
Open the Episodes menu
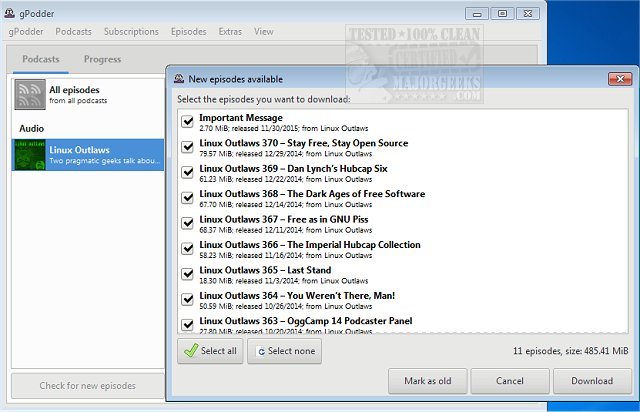pyautogui.click(x=189, y=31)
